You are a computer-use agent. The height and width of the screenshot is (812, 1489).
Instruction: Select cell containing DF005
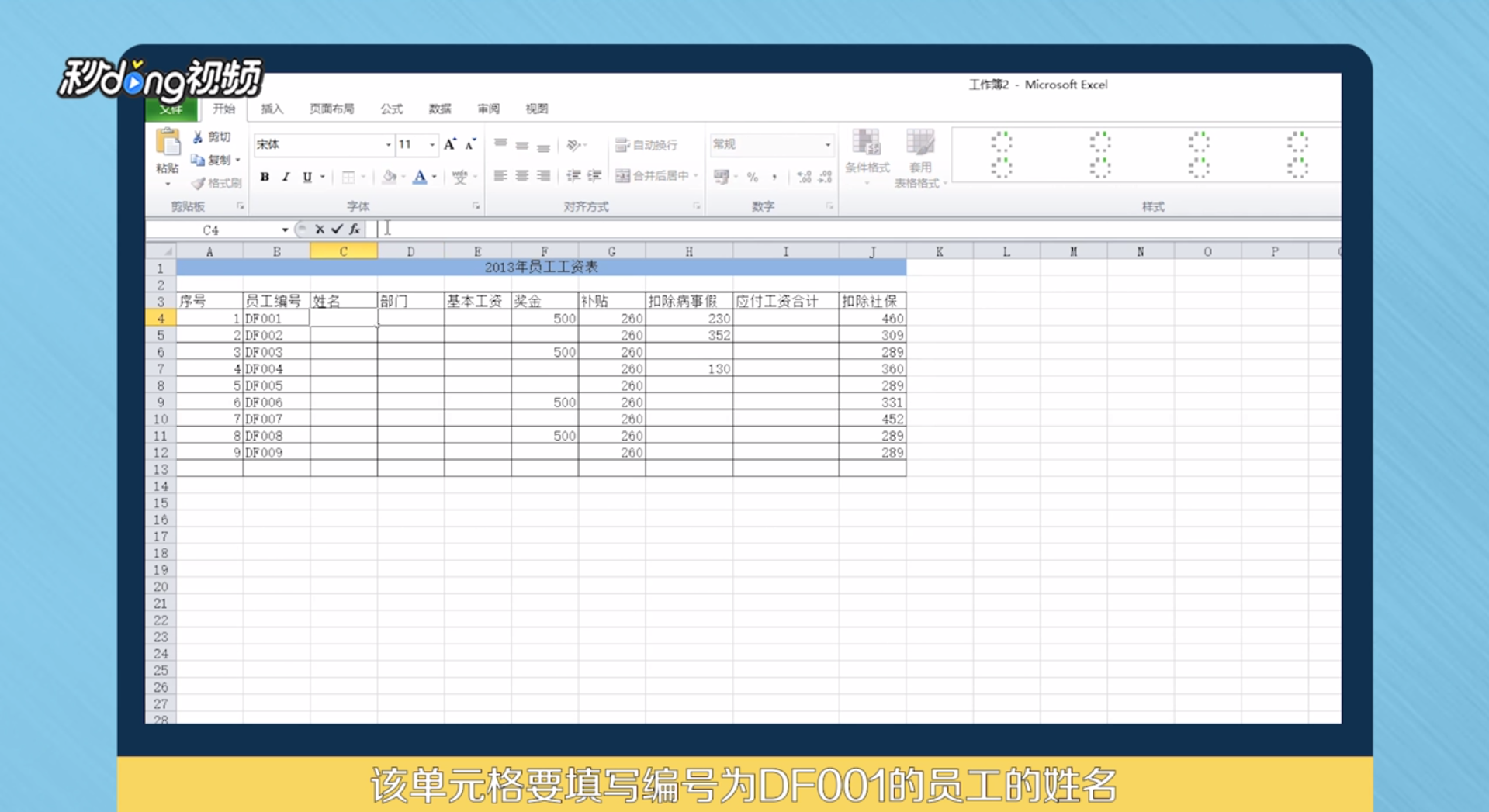276,385
